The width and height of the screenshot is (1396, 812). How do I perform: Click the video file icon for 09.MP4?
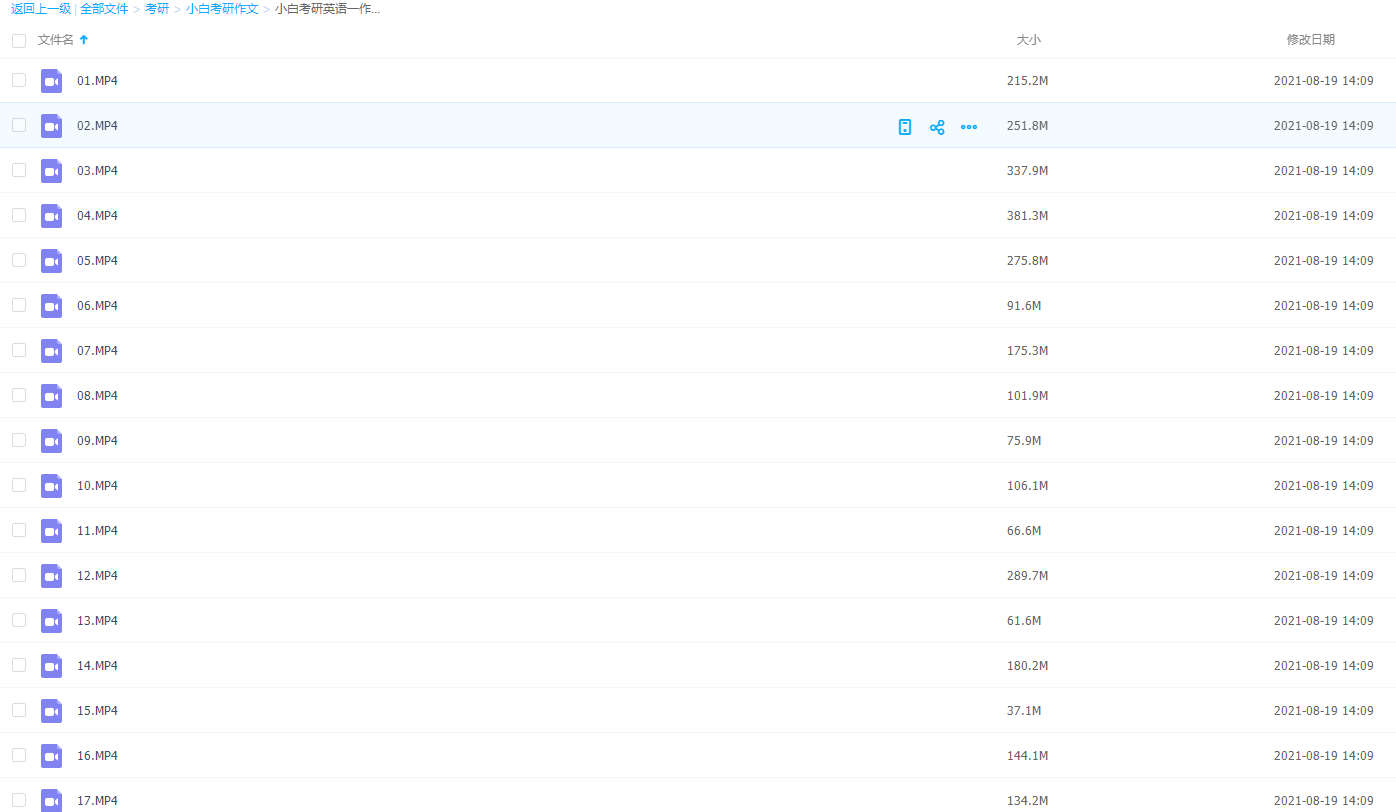(x=51, y=441)
